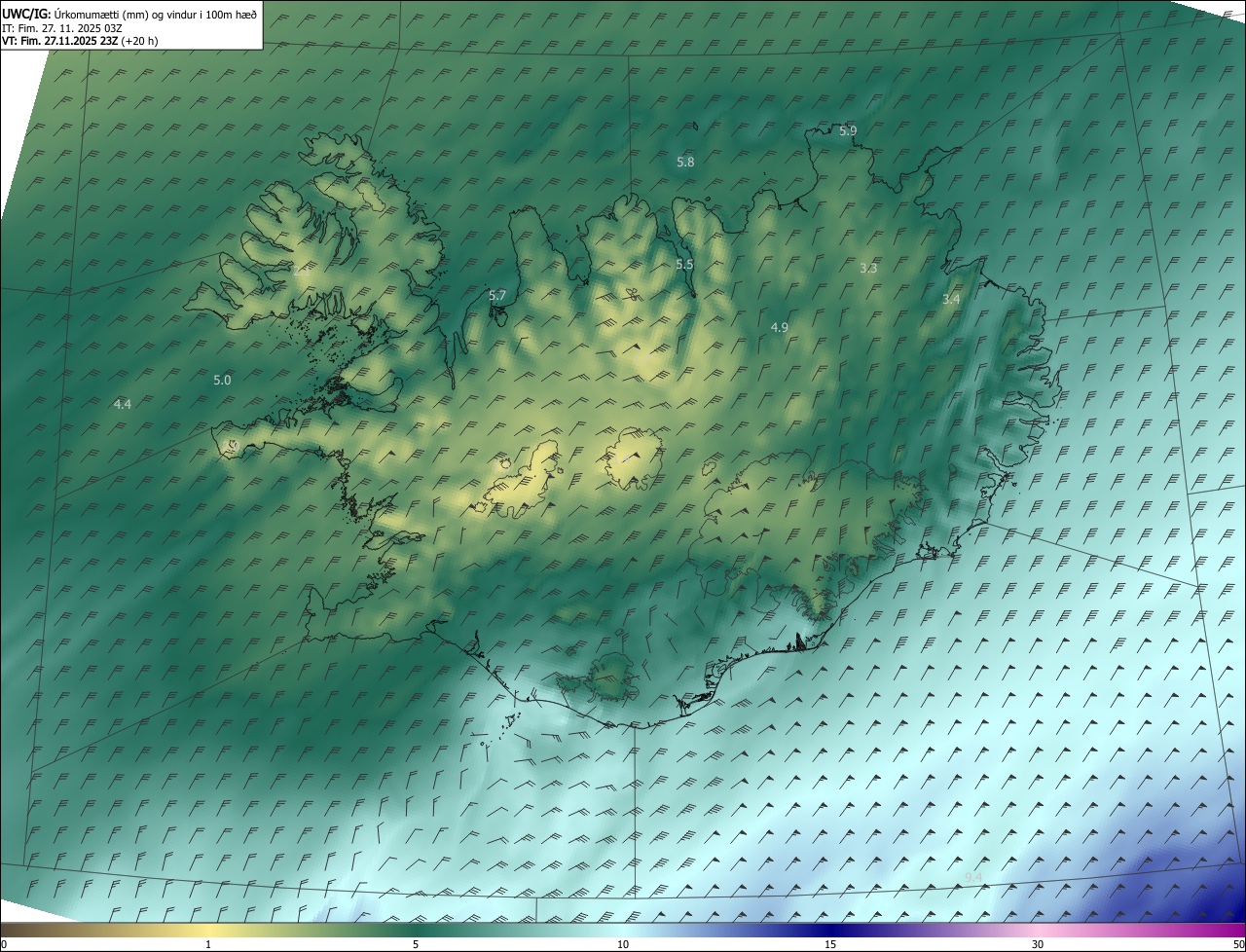Click the initial time line "IT: Fim. 27. 11. 2025 03Z"

pos(62,28)
